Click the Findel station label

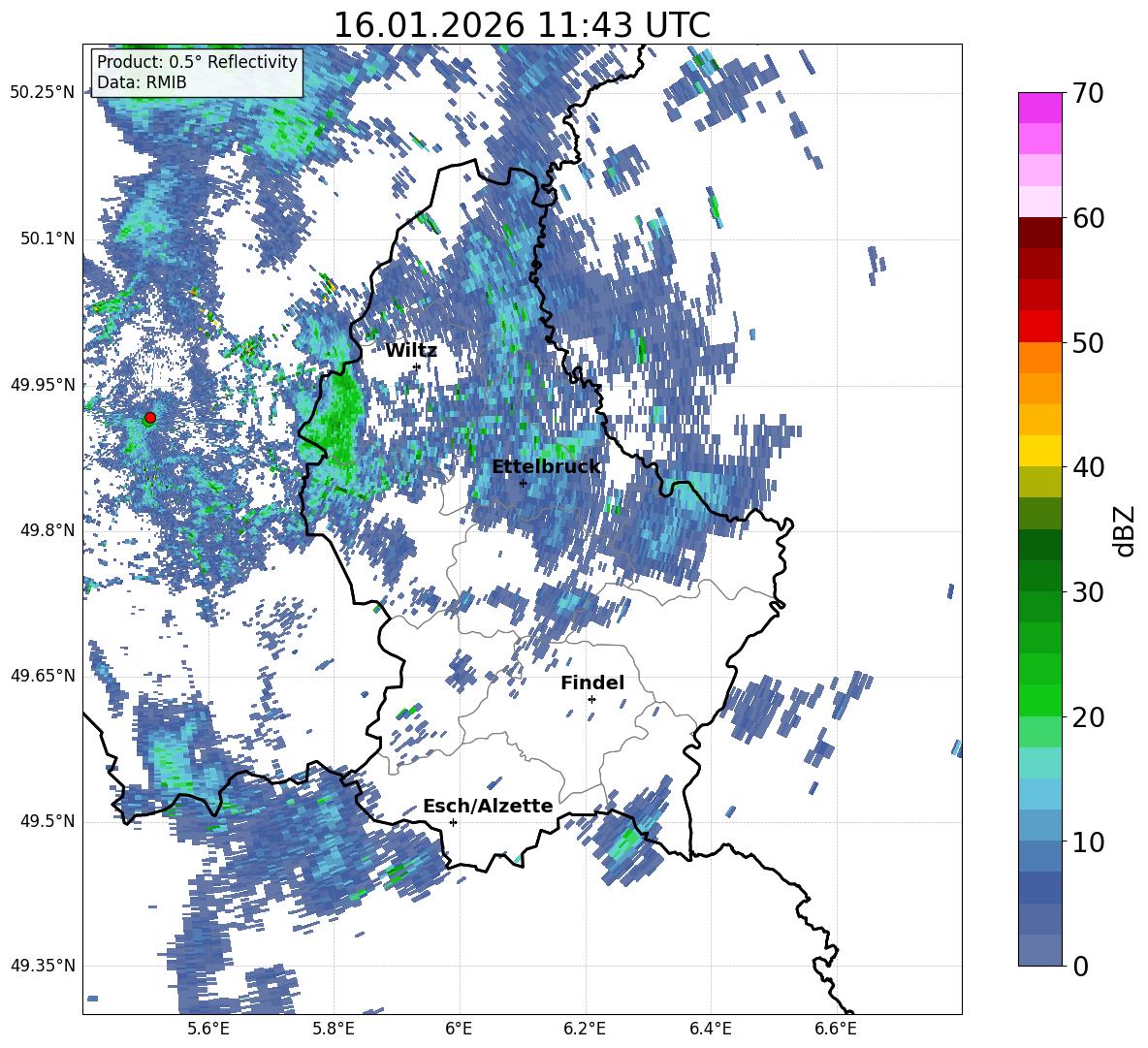tap(592, 683)
